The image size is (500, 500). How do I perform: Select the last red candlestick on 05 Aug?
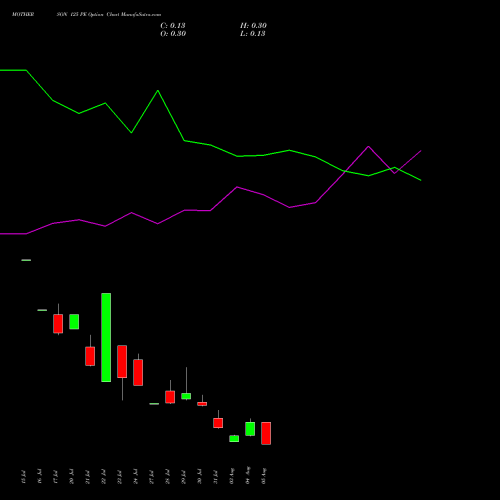point(266,433)
